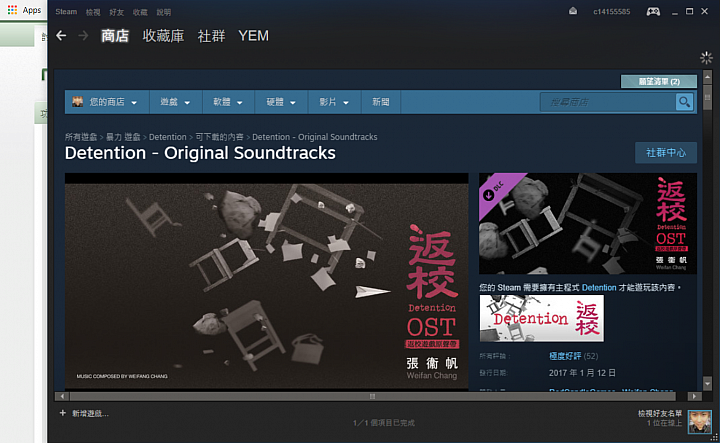This screenshot has height=443, width=720.
Task: Open friend avatar at bottom right
Action: (699, 422)
